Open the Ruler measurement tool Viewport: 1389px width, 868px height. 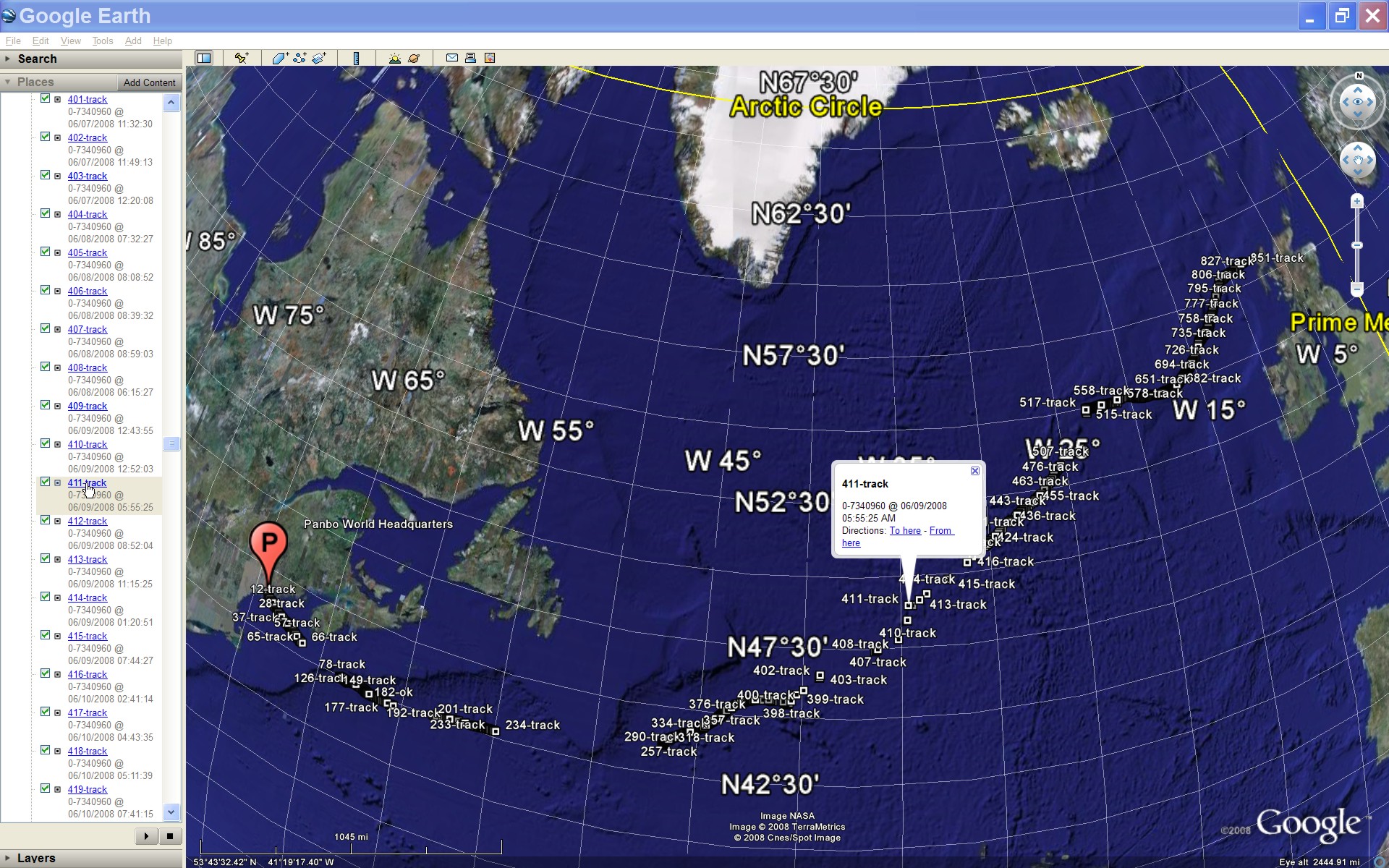(x=356, y=58)
